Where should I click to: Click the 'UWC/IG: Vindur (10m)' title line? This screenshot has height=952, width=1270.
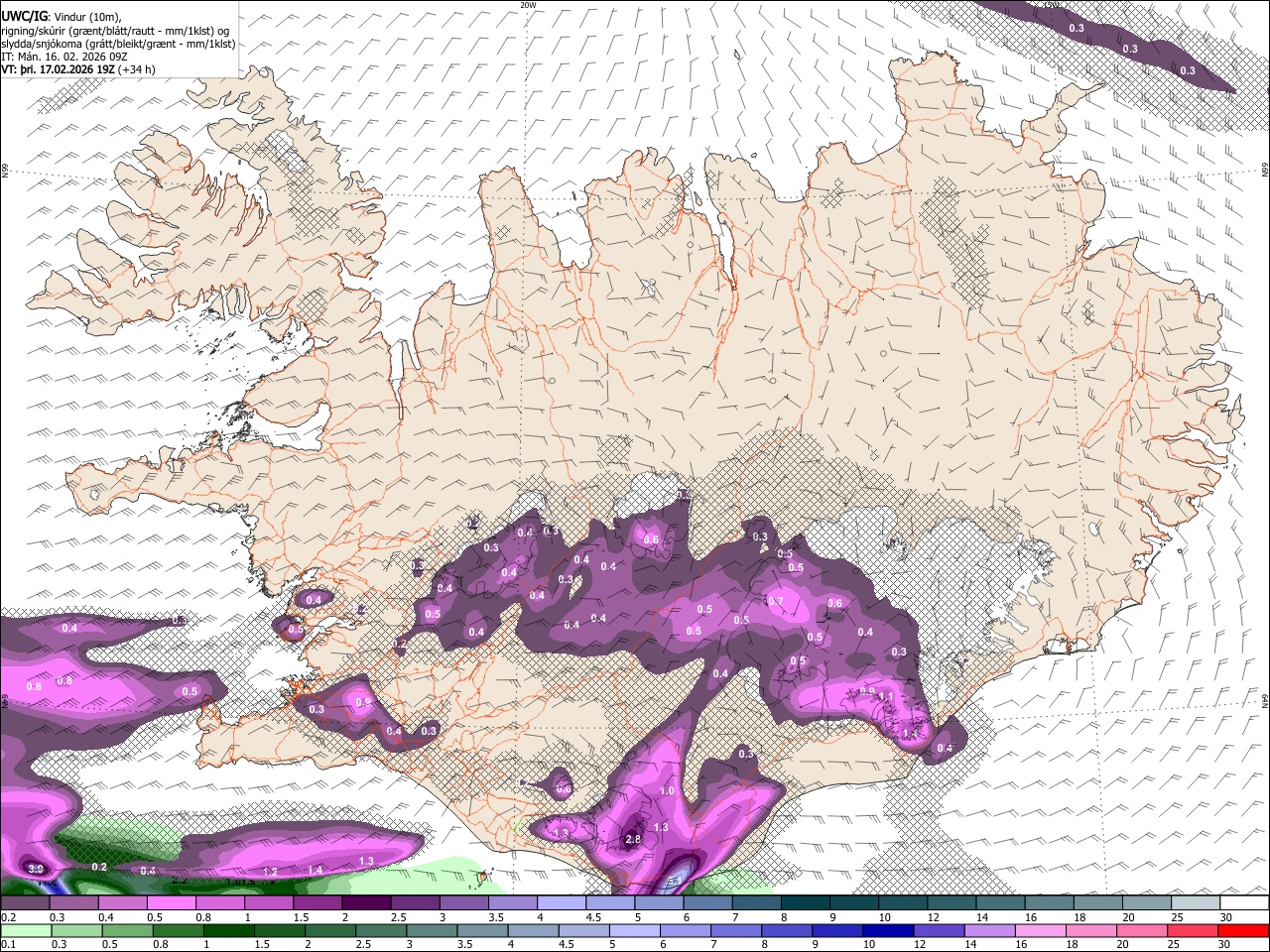click(61, 17)
